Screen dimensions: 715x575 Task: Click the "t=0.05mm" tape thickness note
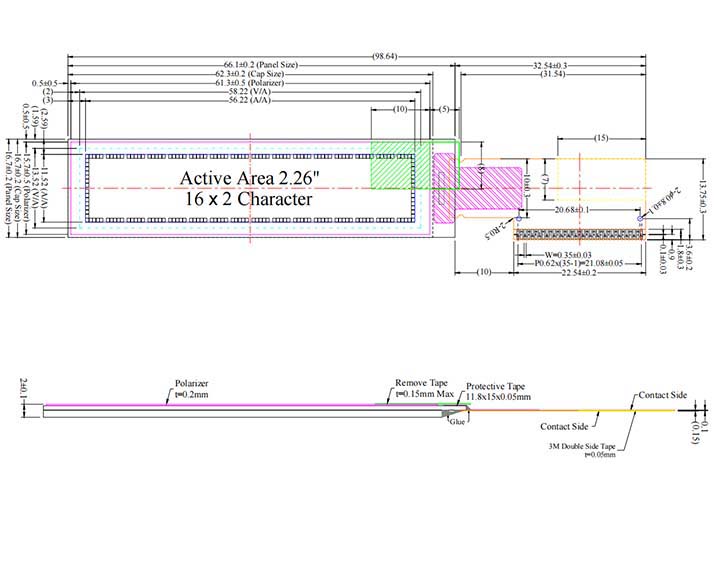click(x=600, y=454)
